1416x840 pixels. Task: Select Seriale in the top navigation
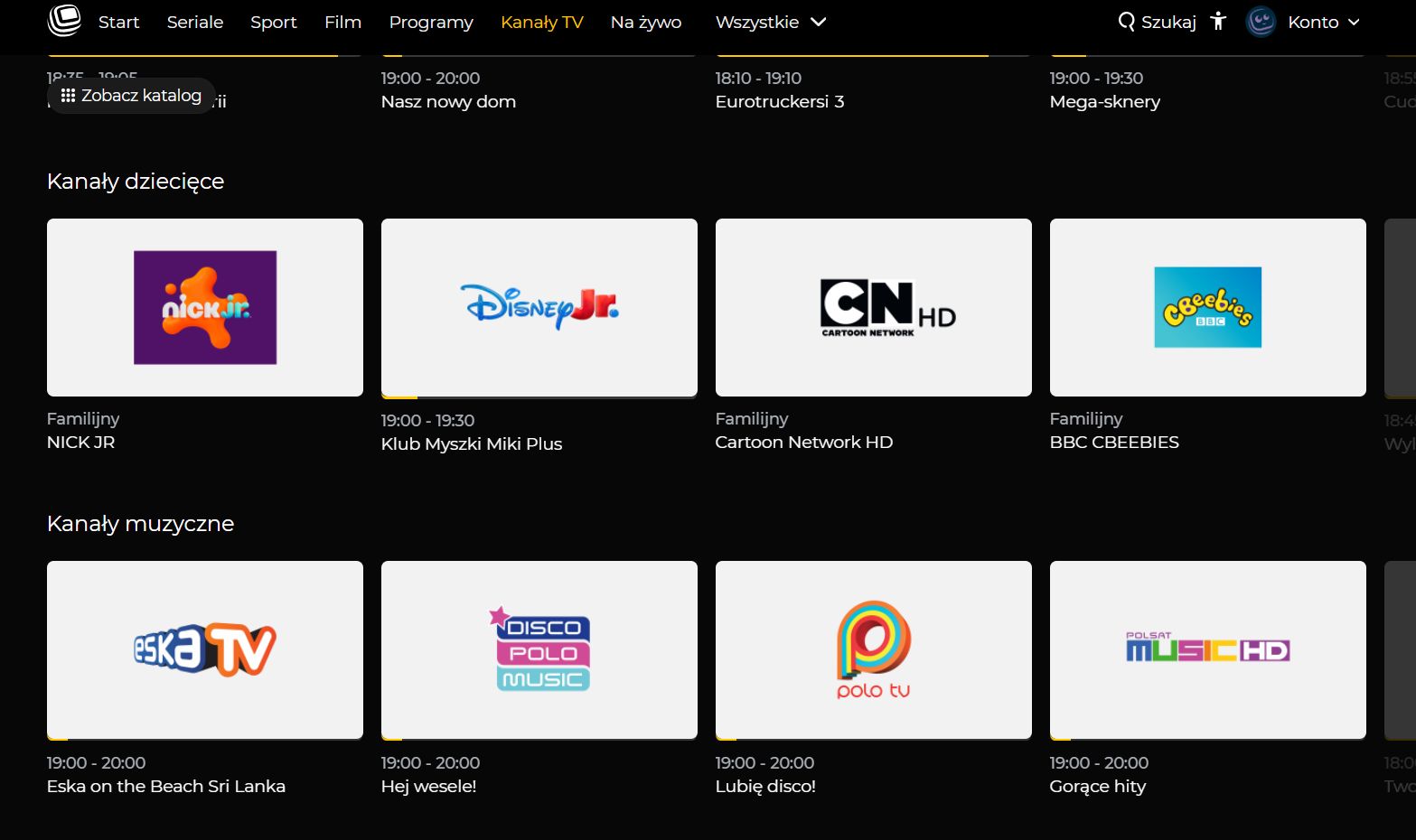click(194, 22)
